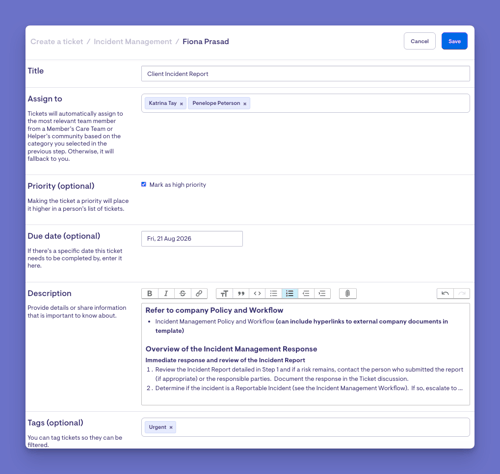Toggle the numbered list button
Viewport: 500px width, 474px height.
pos(290,293)
